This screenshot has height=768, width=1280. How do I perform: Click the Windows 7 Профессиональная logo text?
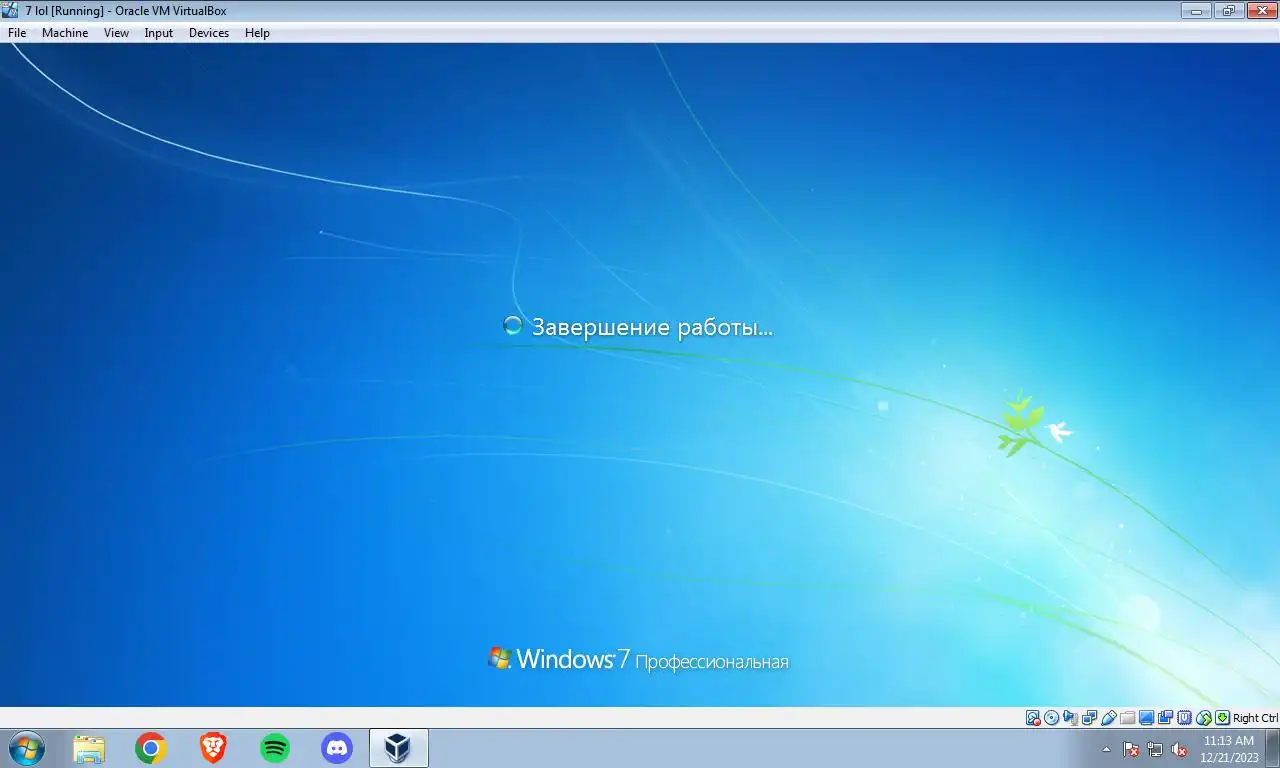tap(638, 659)
